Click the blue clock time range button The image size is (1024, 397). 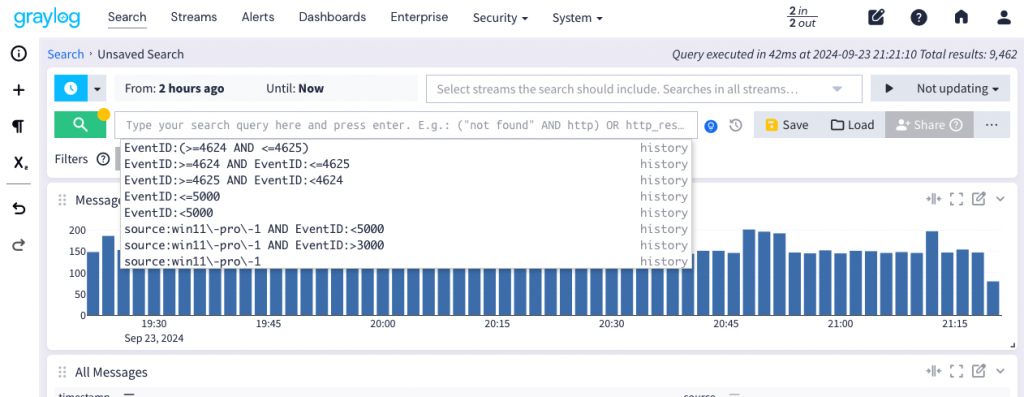pos(71,88)
